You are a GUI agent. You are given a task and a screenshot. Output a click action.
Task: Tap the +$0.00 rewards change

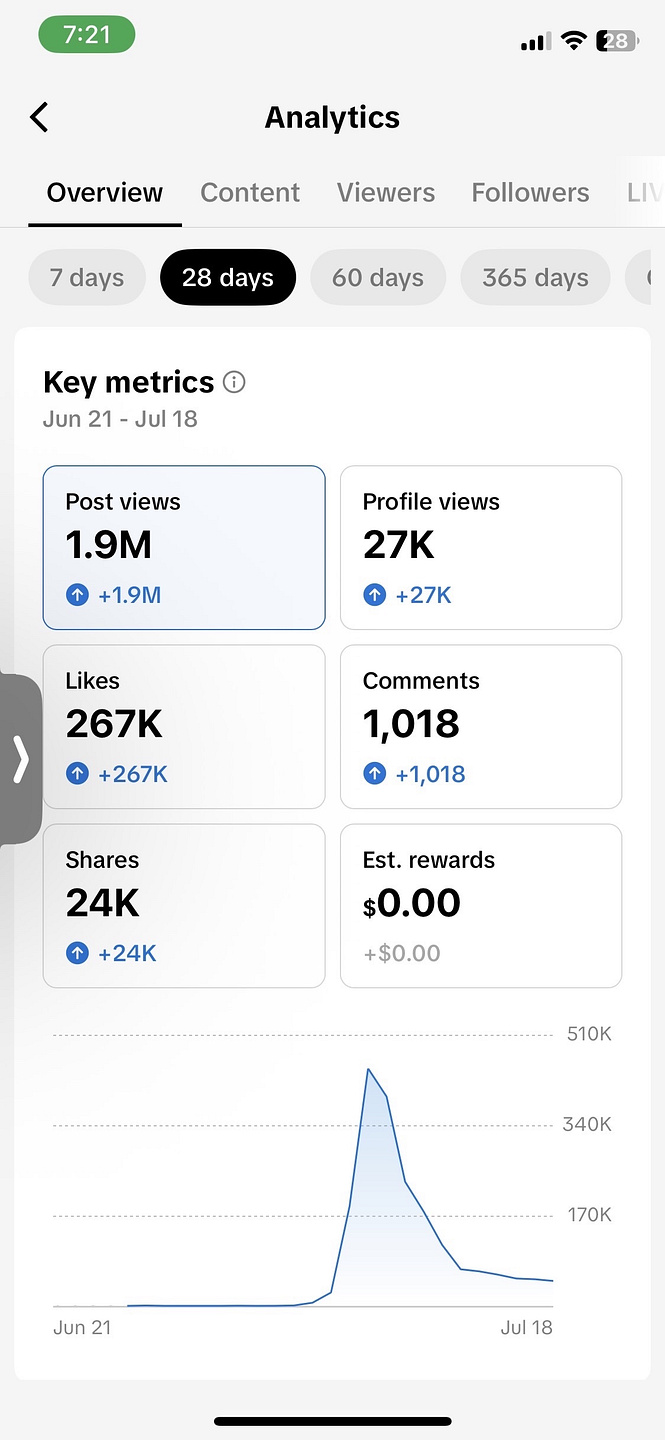(402, 953)
